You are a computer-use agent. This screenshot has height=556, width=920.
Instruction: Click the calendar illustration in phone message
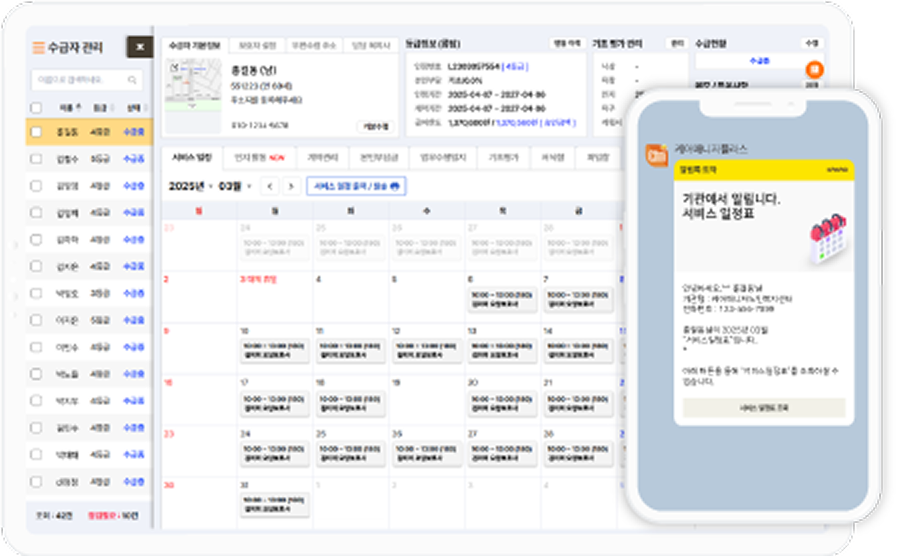(x=828, y=236)
